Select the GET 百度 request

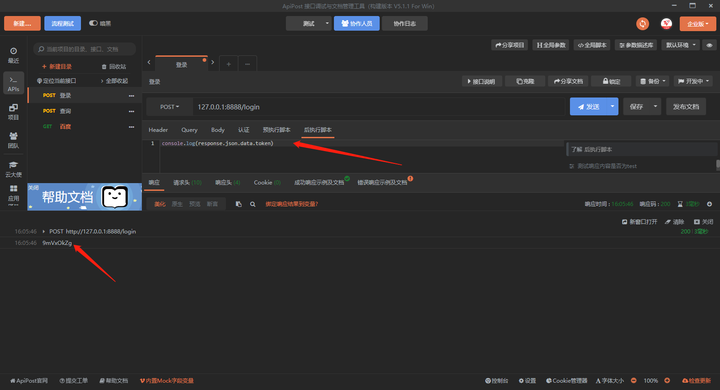[65, 127]
